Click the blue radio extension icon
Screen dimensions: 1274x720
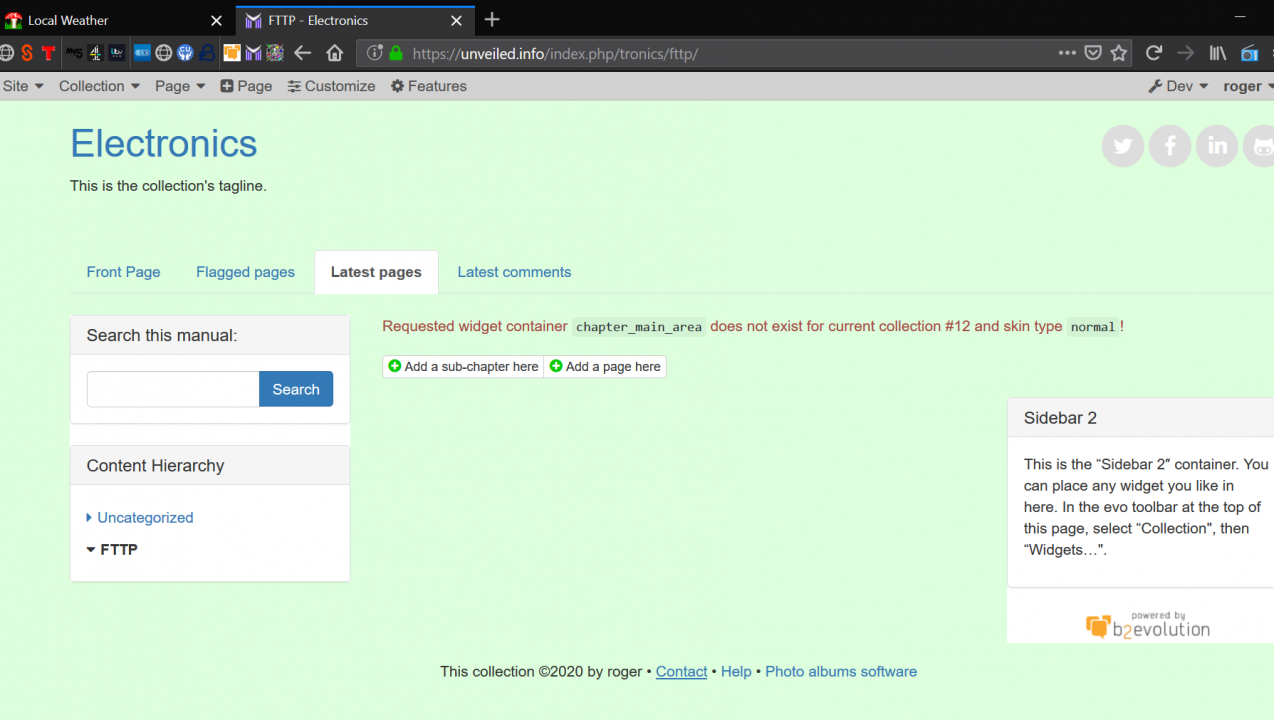[1249, 53]
